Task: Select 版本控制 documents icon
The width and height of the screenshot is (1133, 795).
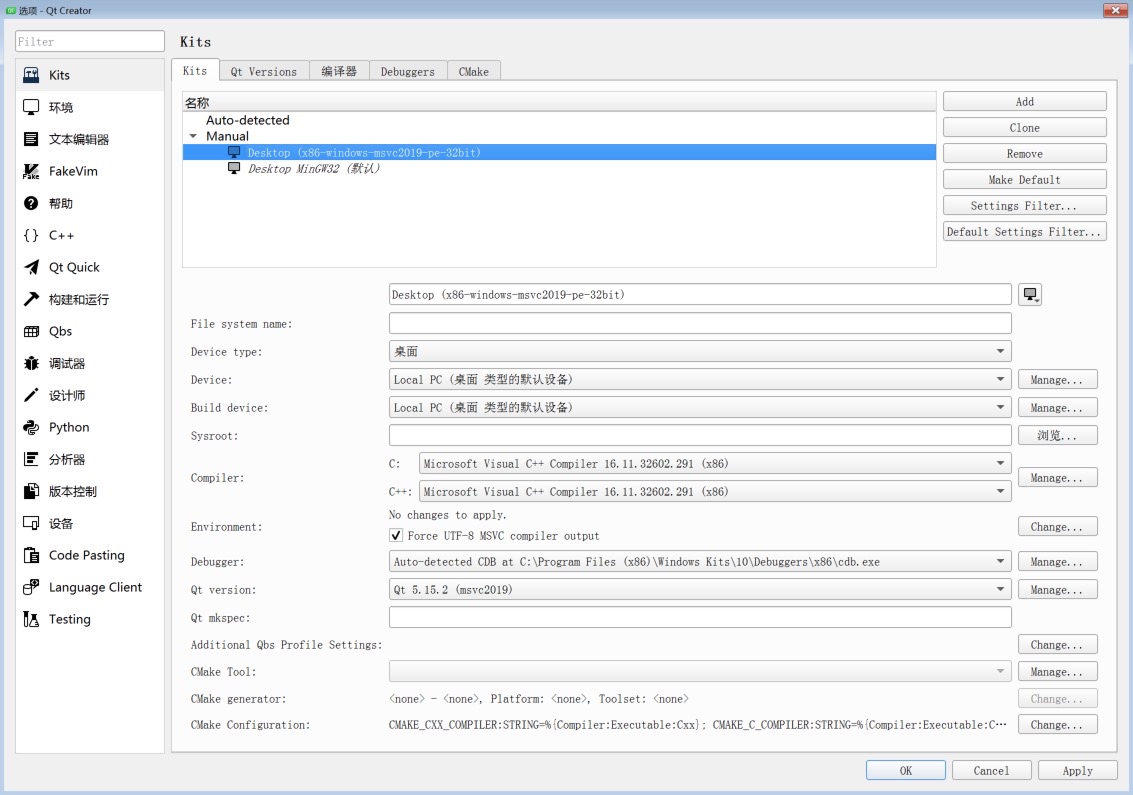Action: click(x=31, y=491)
